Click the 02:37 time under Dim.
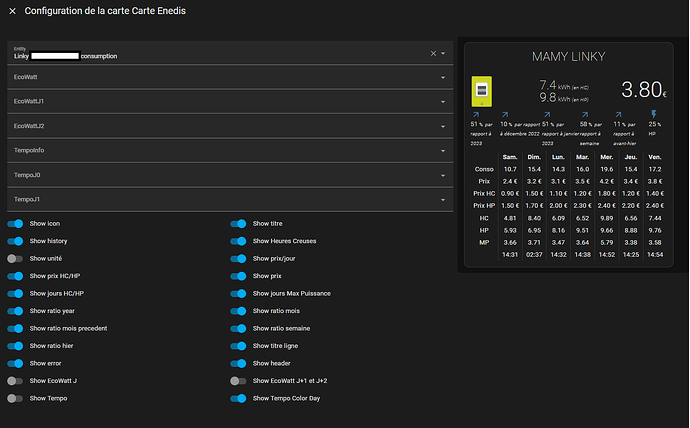The height and width of the screenshot is (428, 690). (534, 255)
